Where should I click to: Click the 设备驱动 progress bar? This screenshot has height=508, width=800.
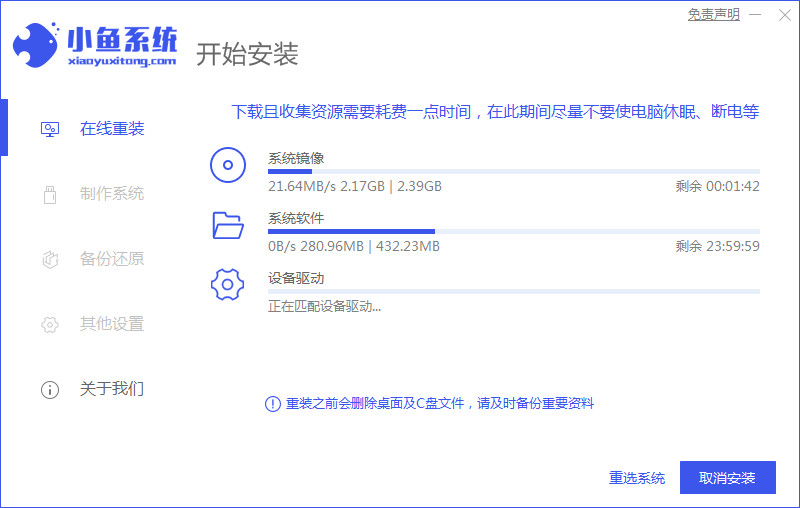513,291
